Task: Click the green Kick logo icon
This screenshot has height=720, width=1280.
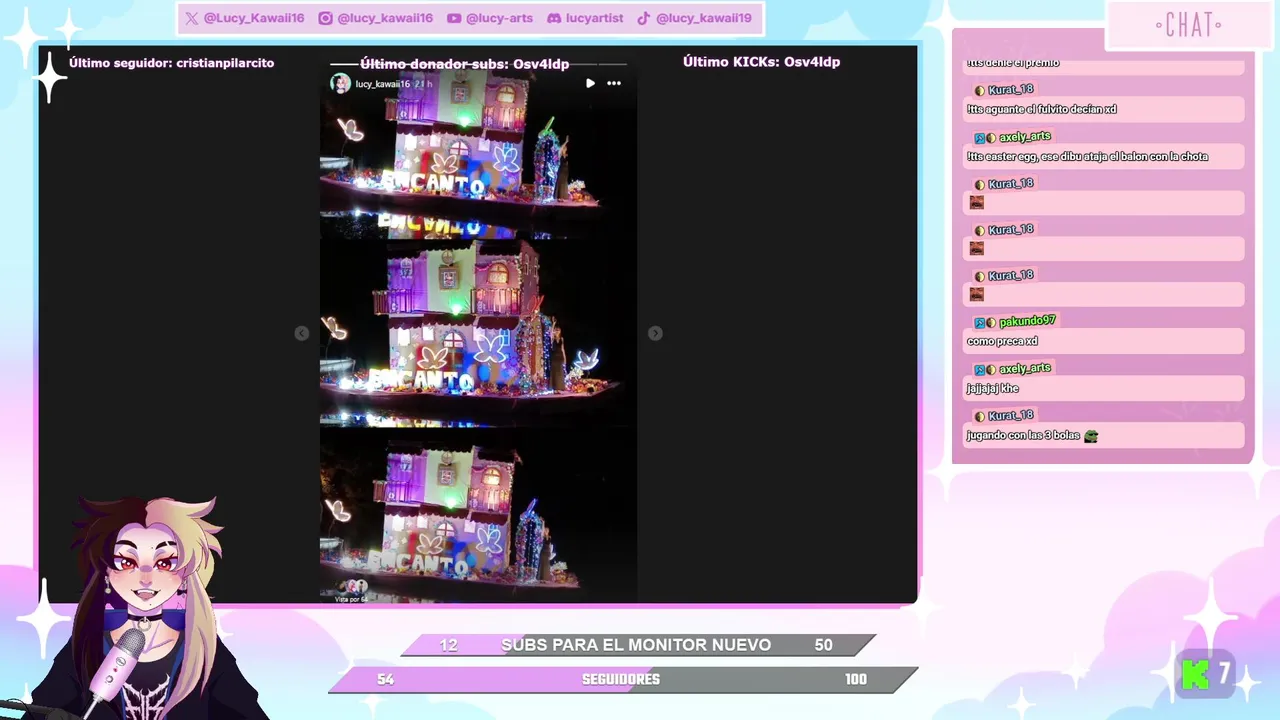Action: click(x=1196, y=675)
